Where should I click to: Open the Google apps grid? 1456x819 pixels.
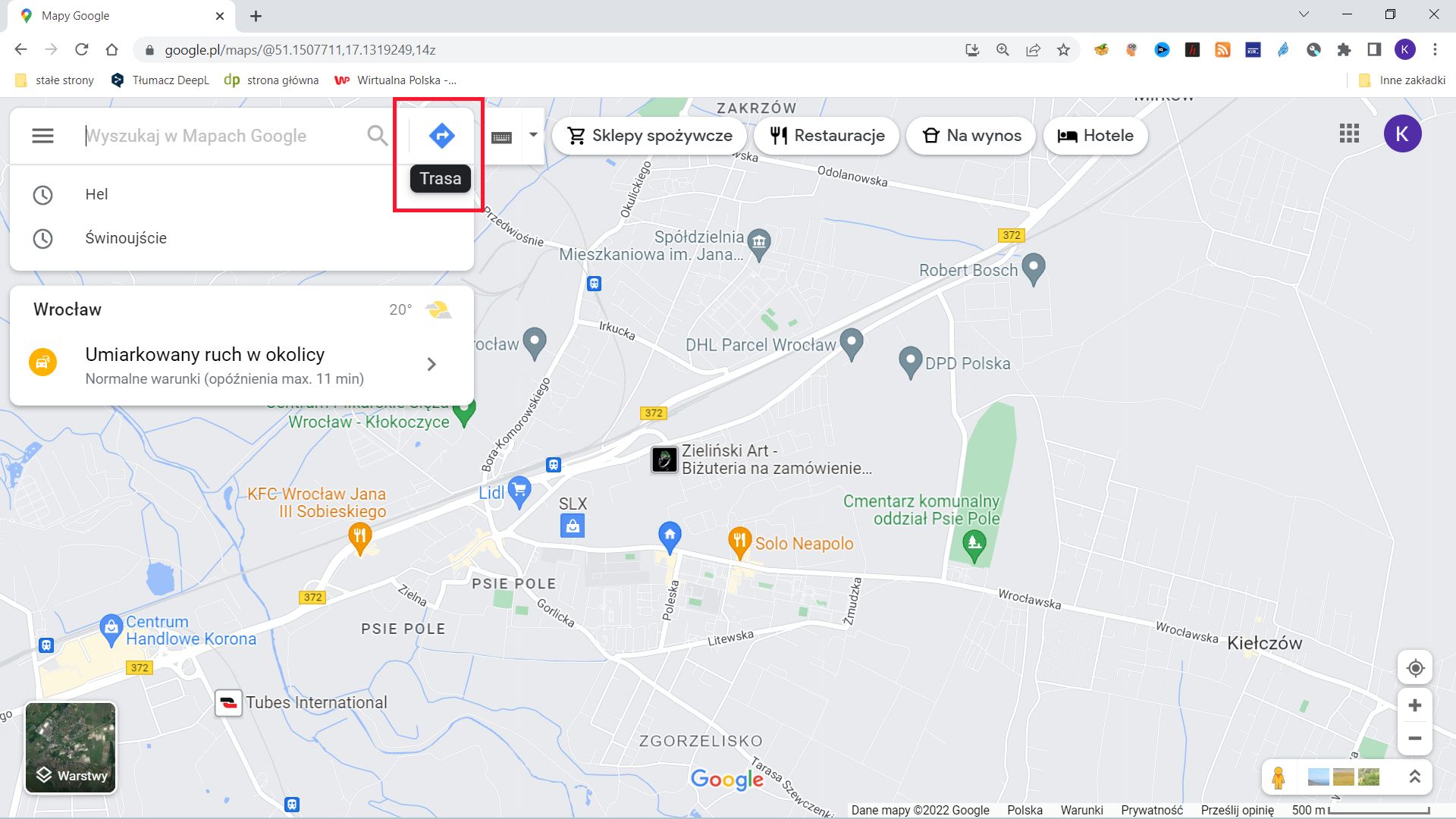point(1350,133)
